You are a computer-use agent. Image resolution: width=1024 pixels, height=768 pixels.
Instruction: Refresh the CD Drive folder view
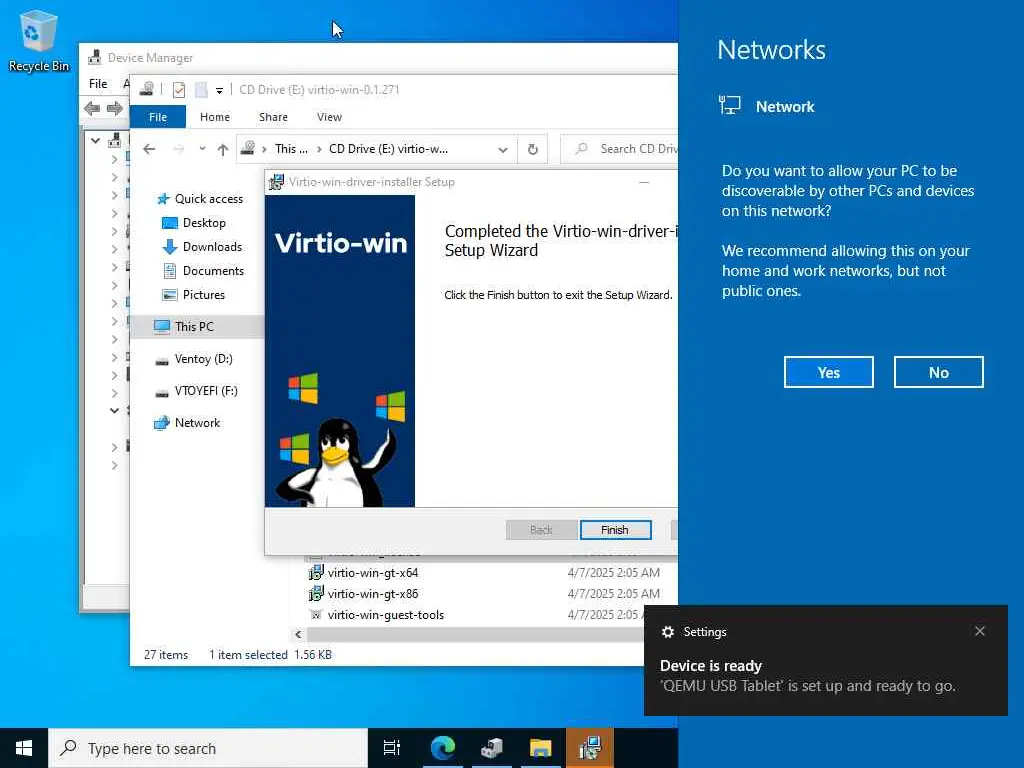point(533,150)
